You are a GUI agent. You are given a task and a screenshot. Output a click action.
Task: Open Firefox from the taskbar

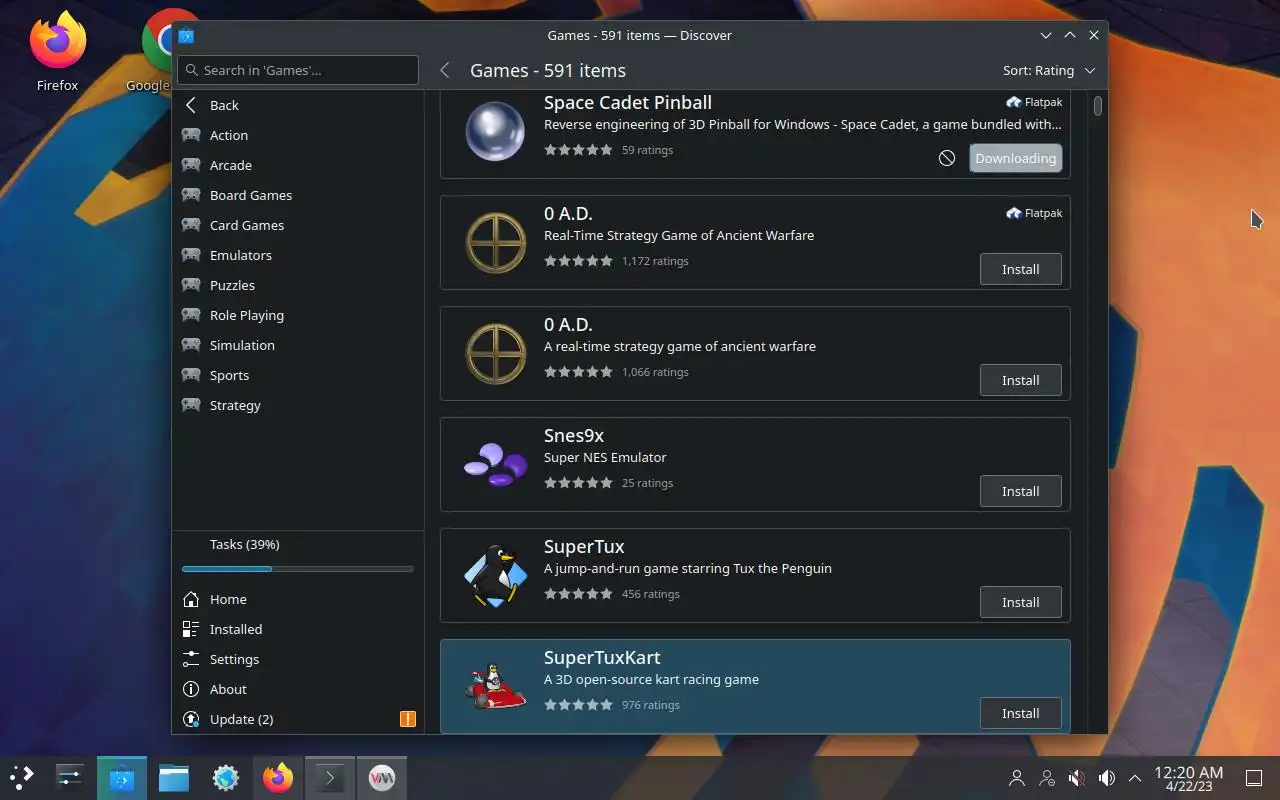click(x=278, y=777)
